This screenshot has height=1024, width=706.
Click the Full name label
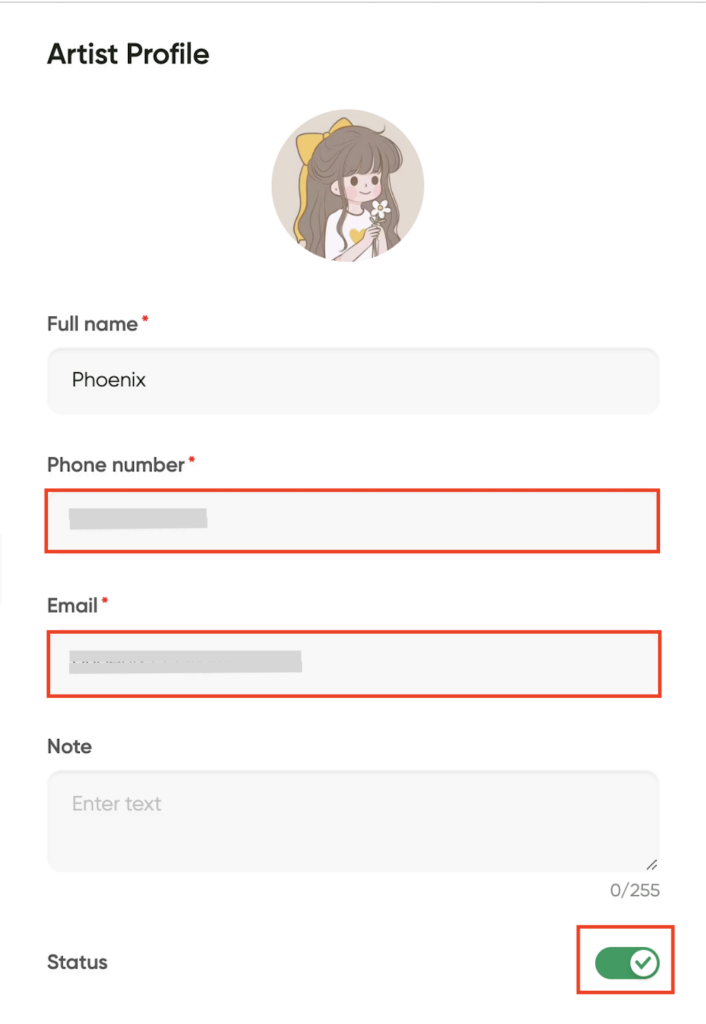(x=93, y=324)
